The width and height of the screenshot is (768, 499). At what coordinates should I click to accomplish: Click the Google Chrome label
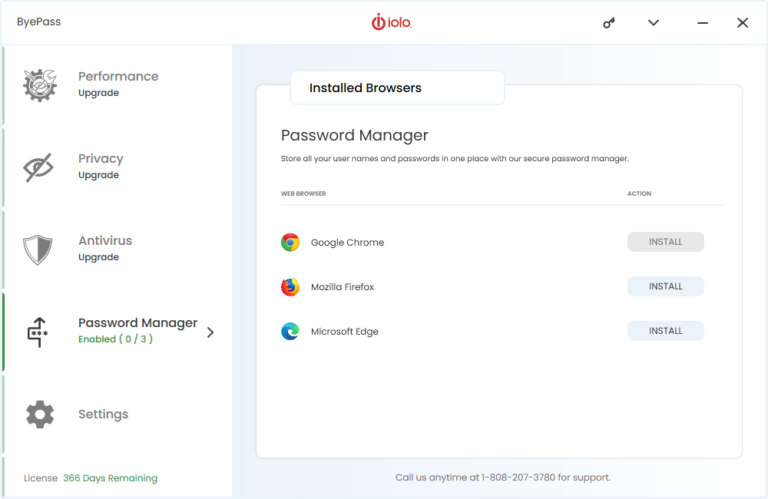(x=347, y=242)
